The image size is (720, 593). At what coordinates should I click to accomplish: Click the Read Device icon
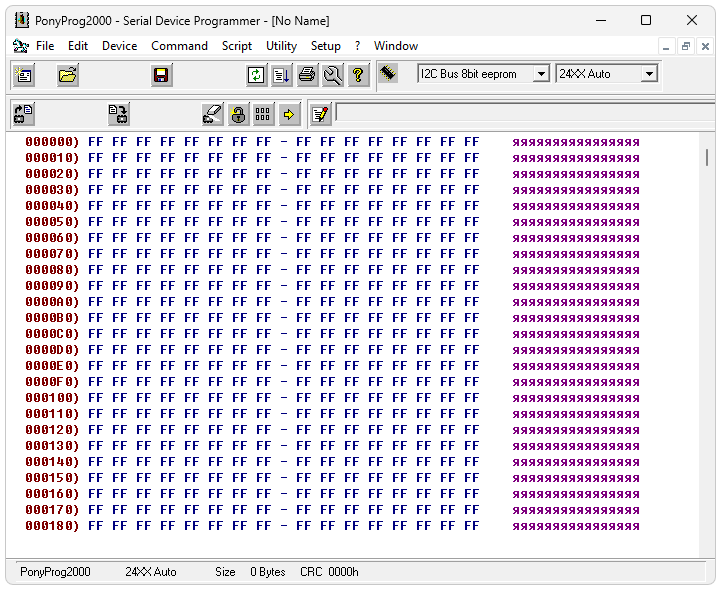(x=23, y=114)
